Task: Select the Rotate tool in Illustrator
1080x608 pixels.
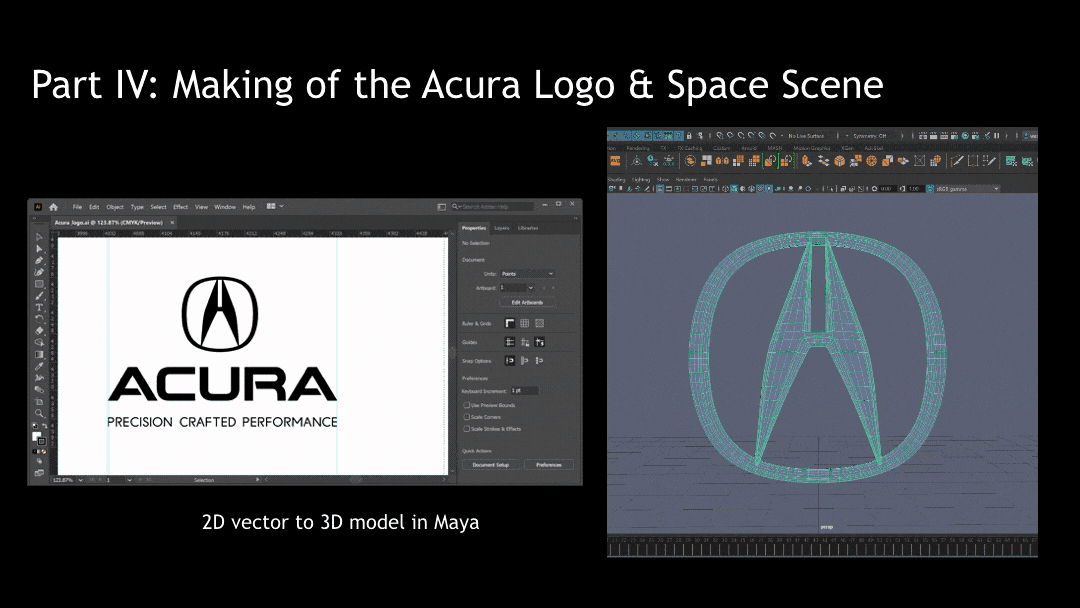Action: (x=39, y=319)
